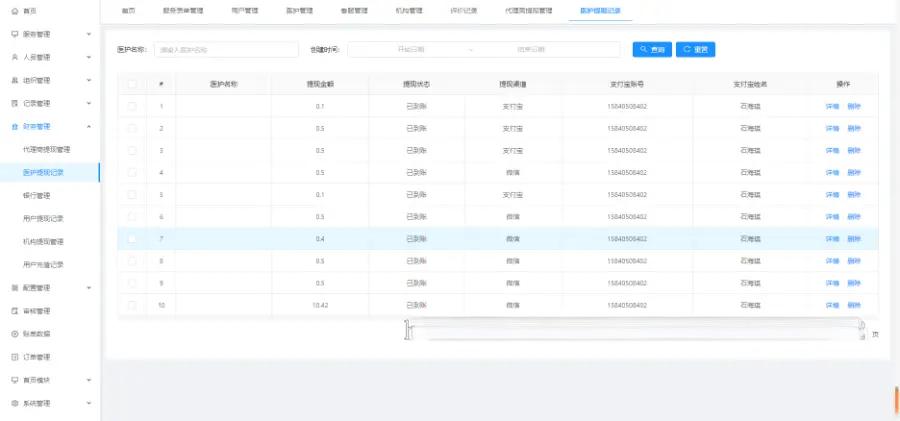The width and height of the screenshot is (900, 421).
Task: Open 机构提现管理 in the sidebar
Action: click(x=42, y=242)
